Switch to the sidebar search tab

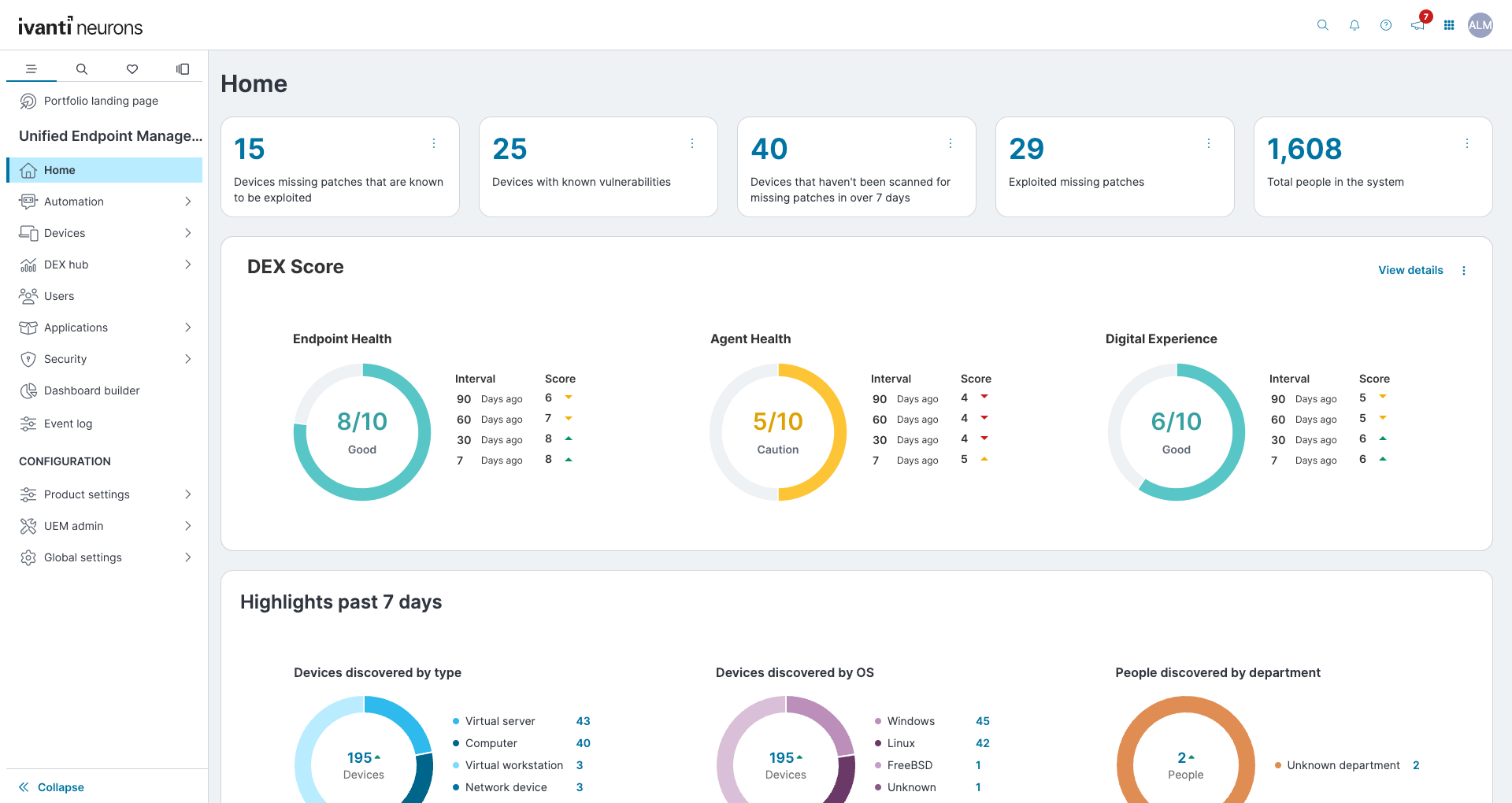[x=82, y=69]
